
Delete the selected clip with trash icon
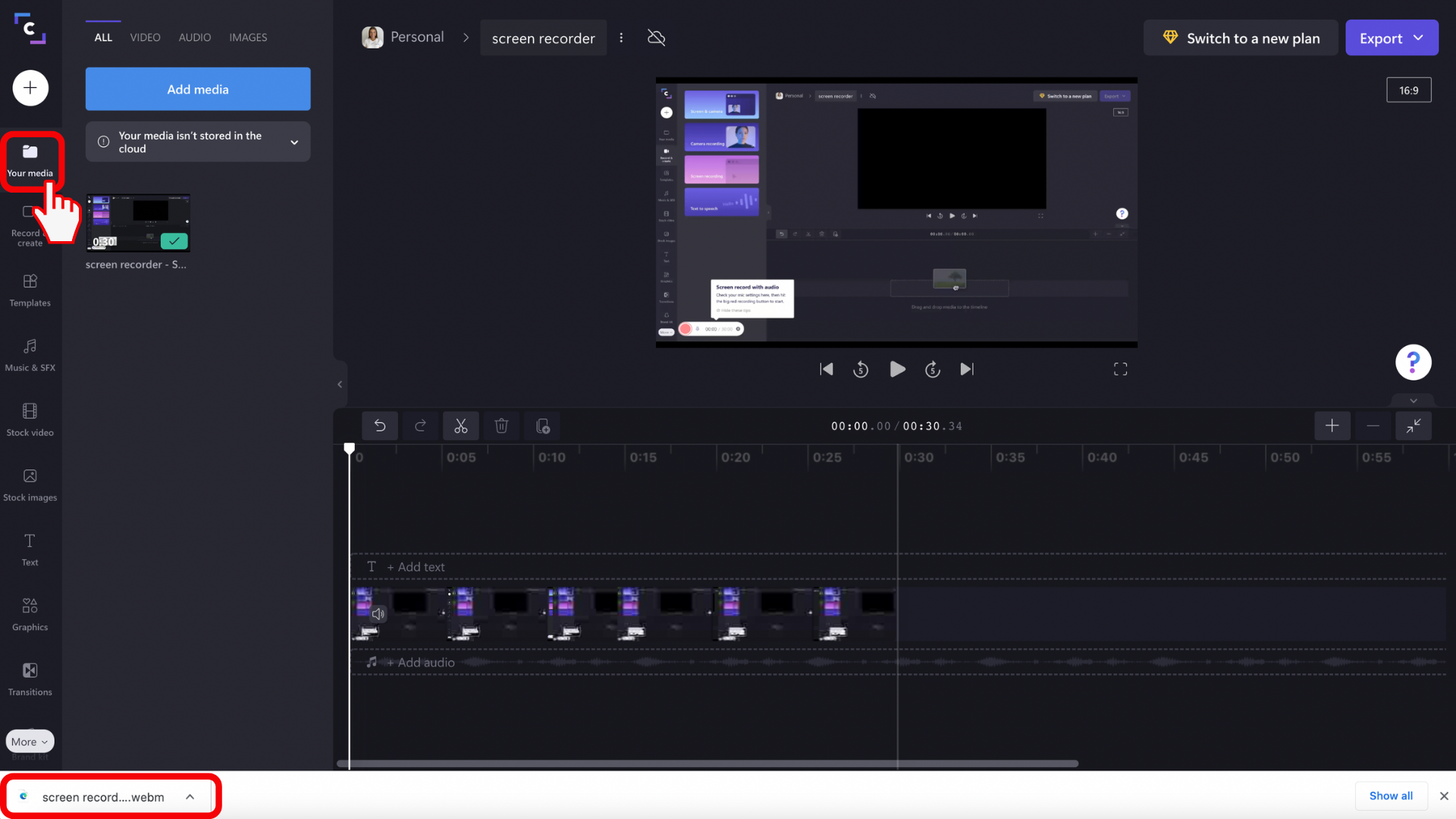[x=501, y=425]
